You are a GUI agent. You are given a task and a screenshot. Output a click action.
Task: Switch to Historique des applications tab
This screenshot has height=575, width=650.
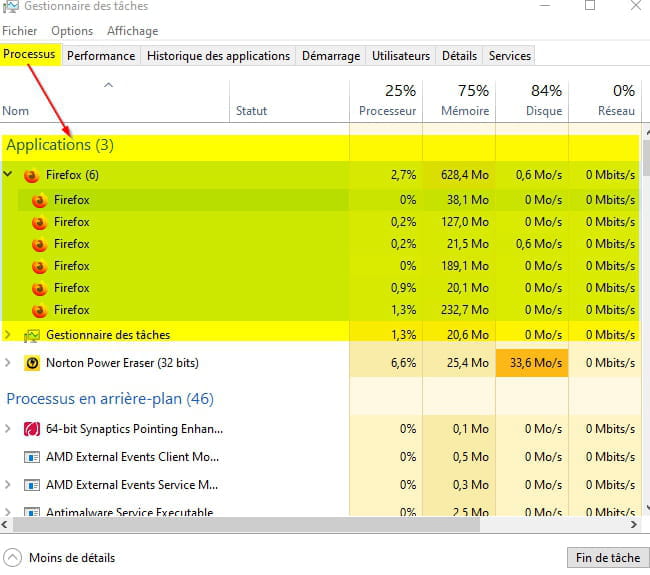tap(218, 56)
